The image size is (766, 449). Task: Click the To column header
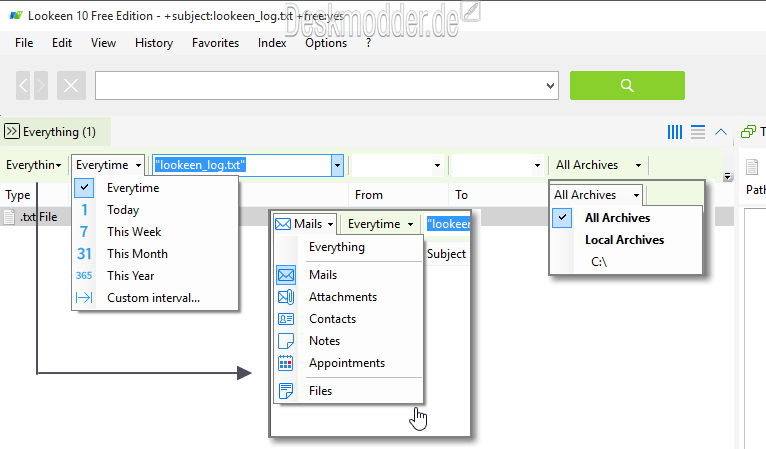pyautogui.click(x=462, y=195)
